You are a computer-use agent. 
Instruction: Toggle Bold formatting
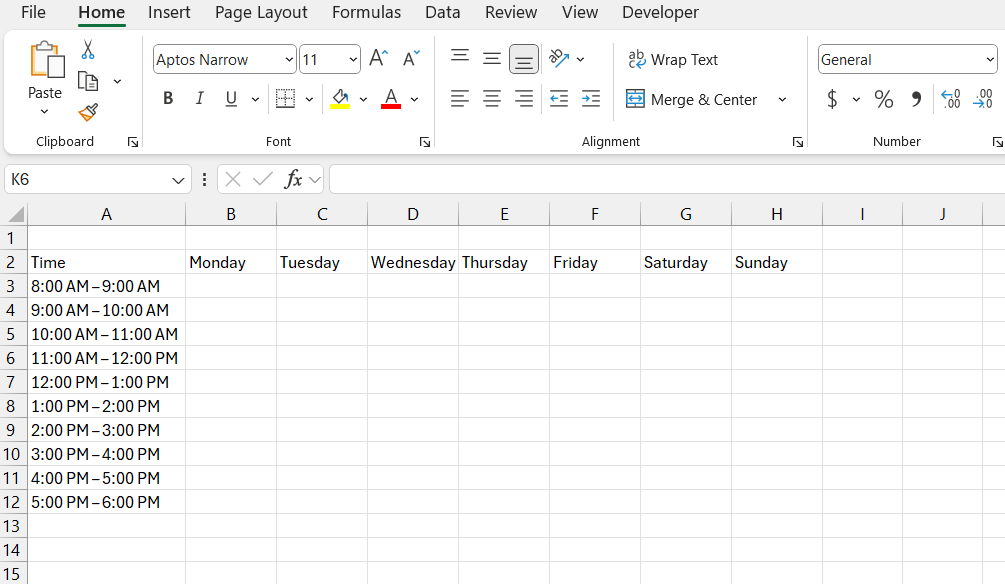pyautogui.click(x=168, y=99)
